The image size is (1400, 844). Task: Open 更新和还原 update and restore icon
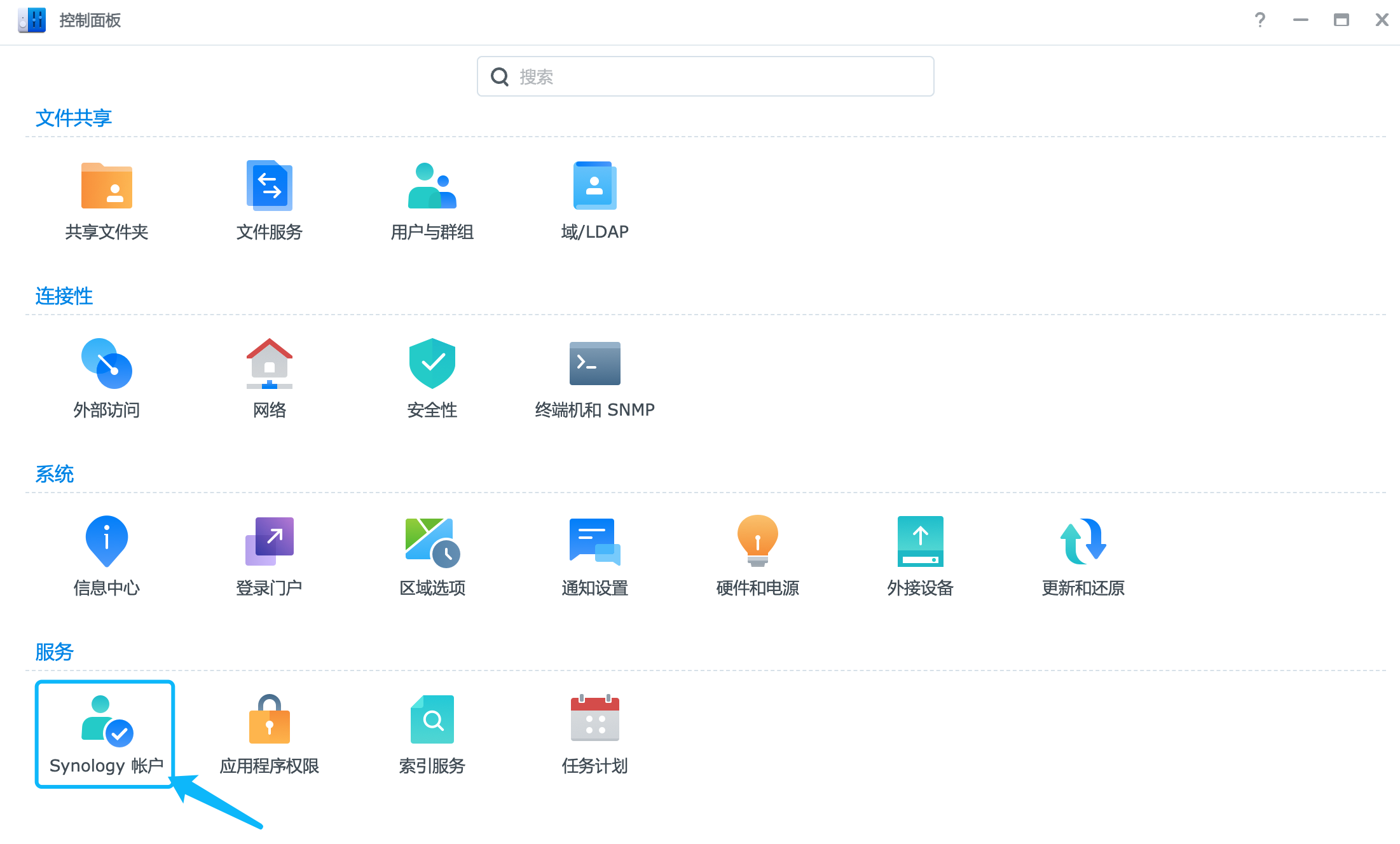[1083, 541]
